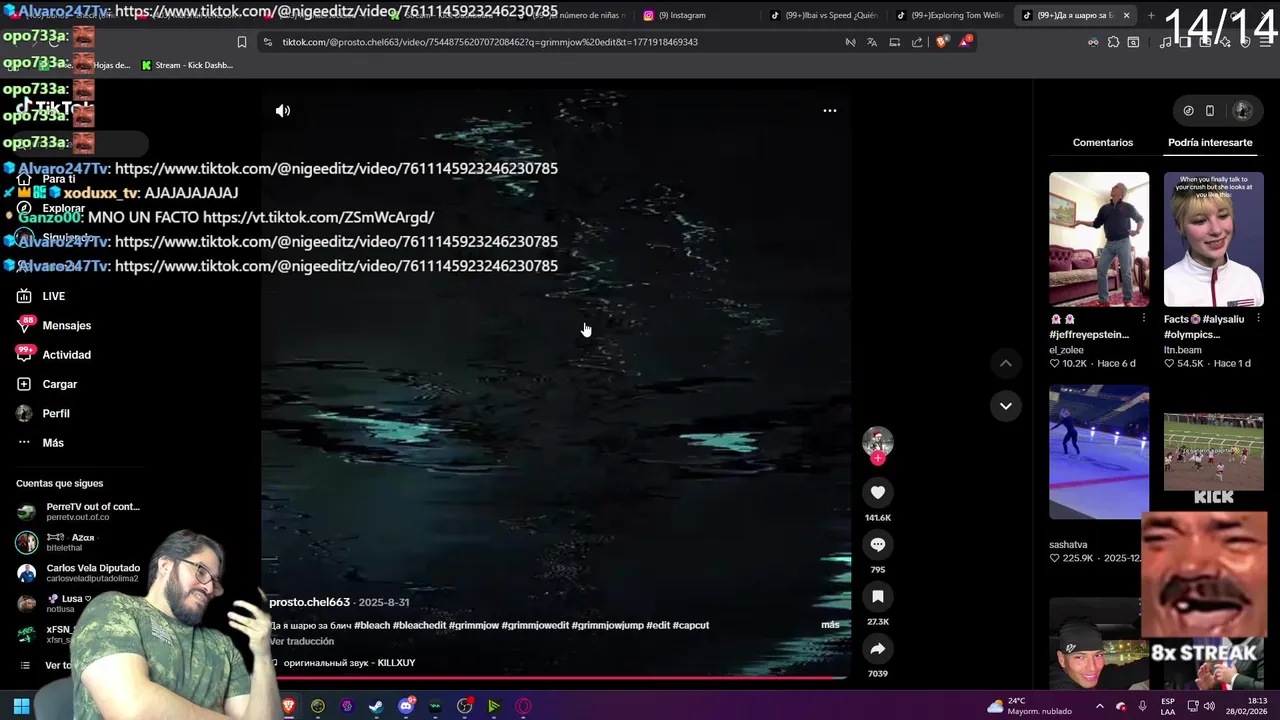Open options for the ltn.beam video
1280x720 pixels.
pyautogui.click(x=1258, y=318)
